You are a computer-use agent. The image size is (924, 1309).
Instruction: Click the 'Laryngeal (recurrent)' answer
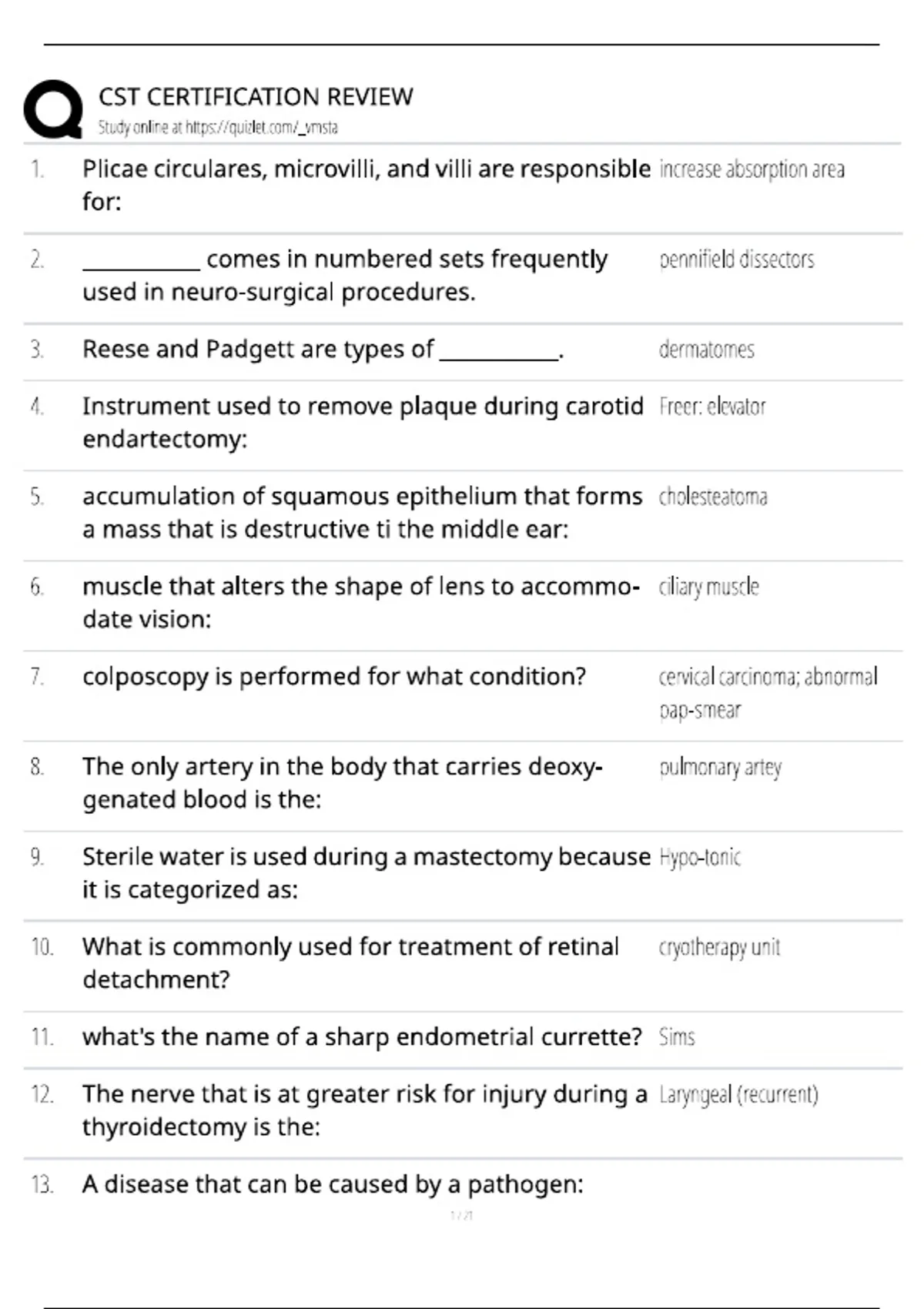738,1094
